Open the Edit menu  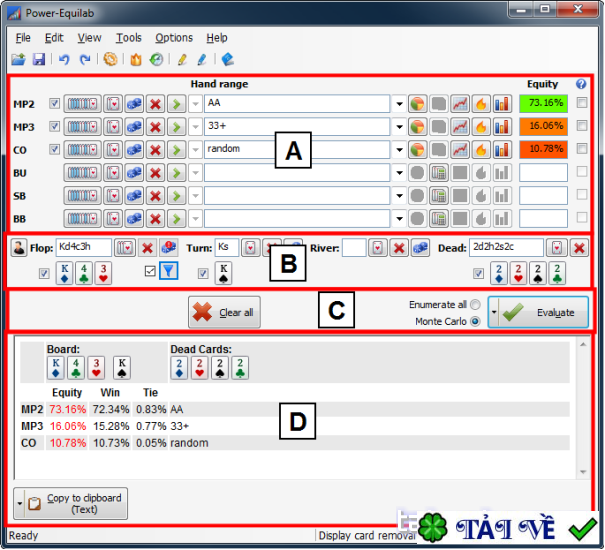54,38
